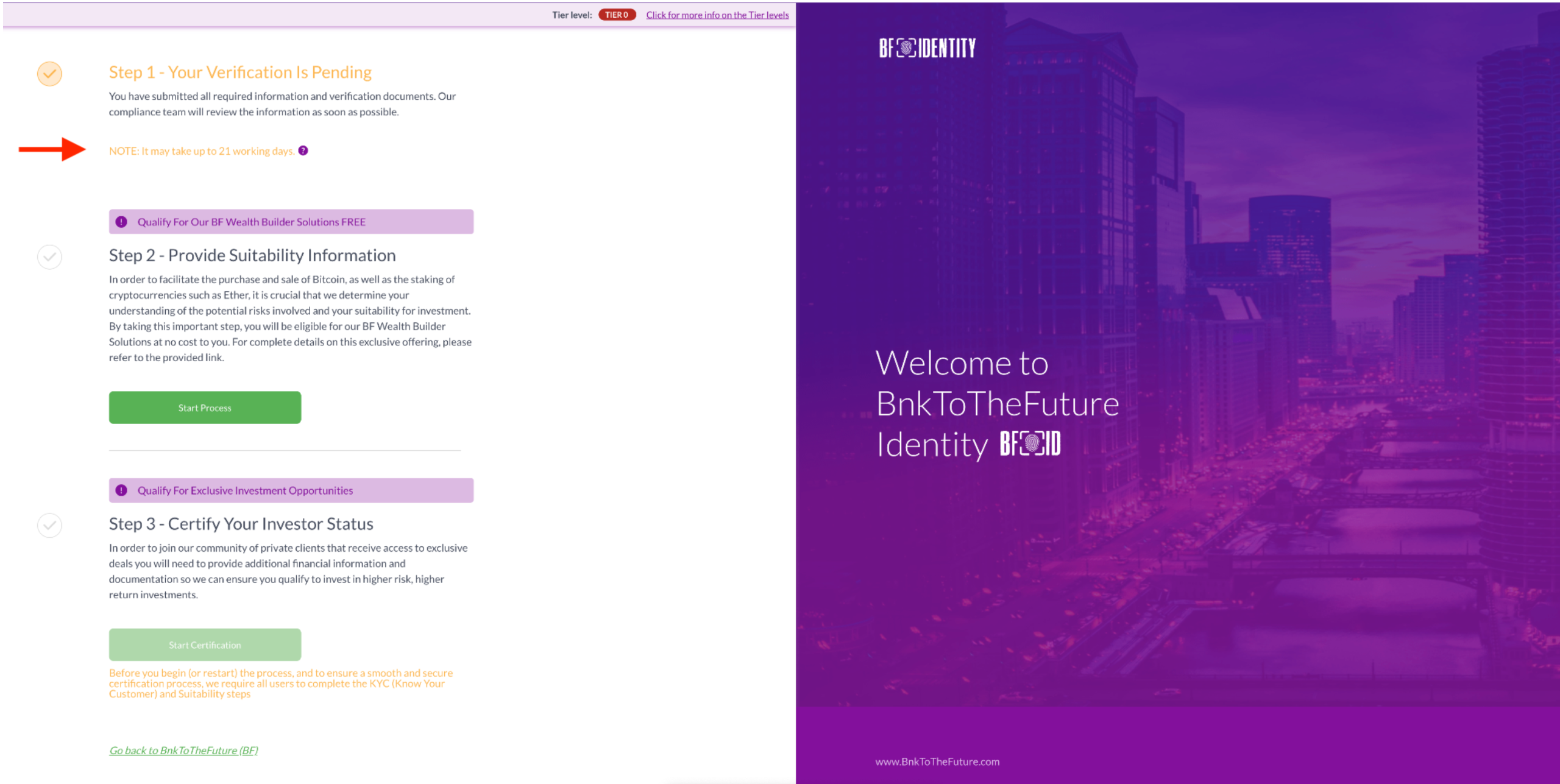Click the TIER 0 badge
The image size is (1560, 784).
tap(616, 15)
